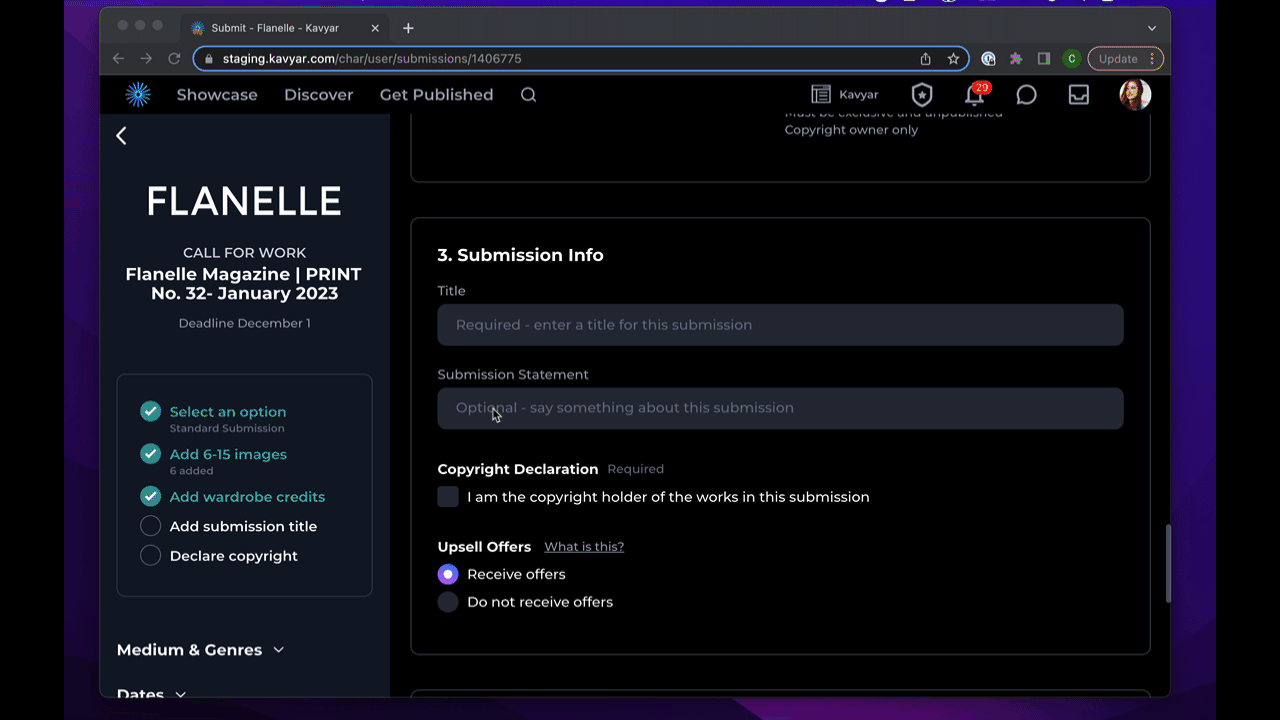This screenshot has width=1280, height=720.
Task: Bookmark this page with the star
Action: coord(954,59)
